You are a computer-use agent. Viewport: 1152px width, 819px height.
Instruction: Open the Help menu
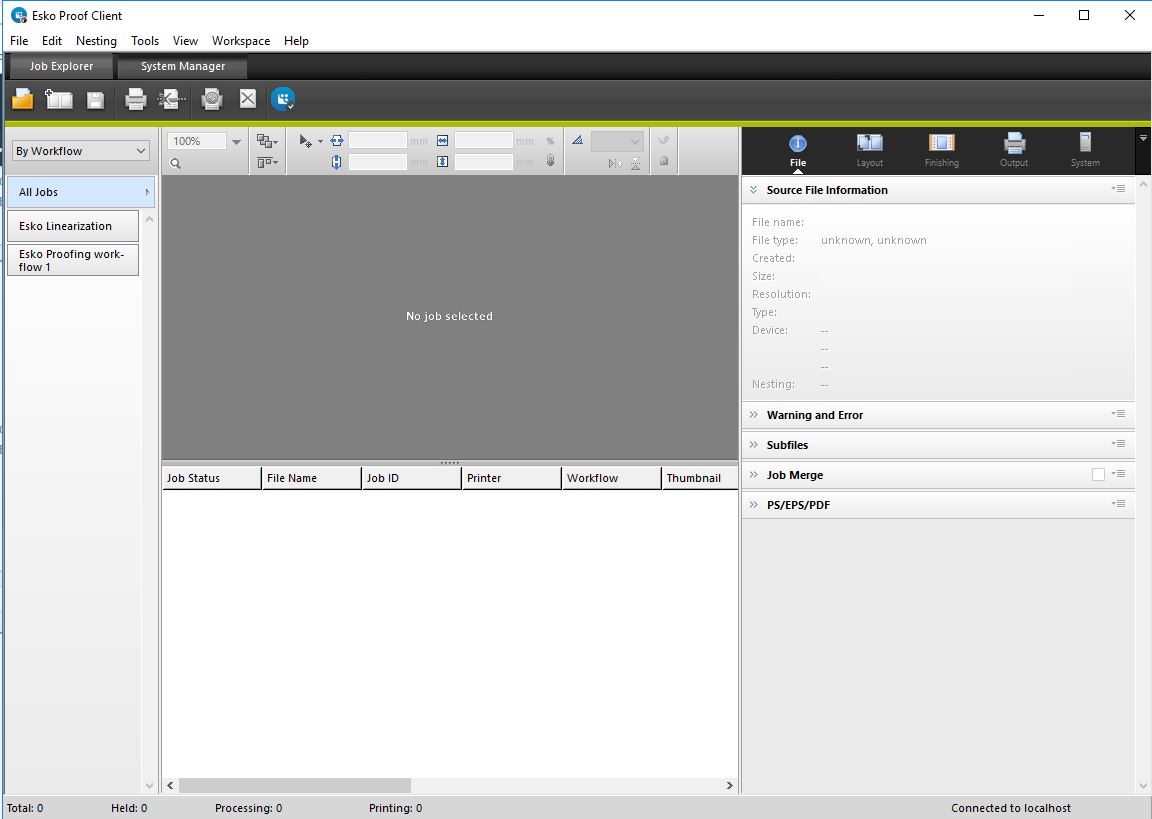[x=296, y=41]
